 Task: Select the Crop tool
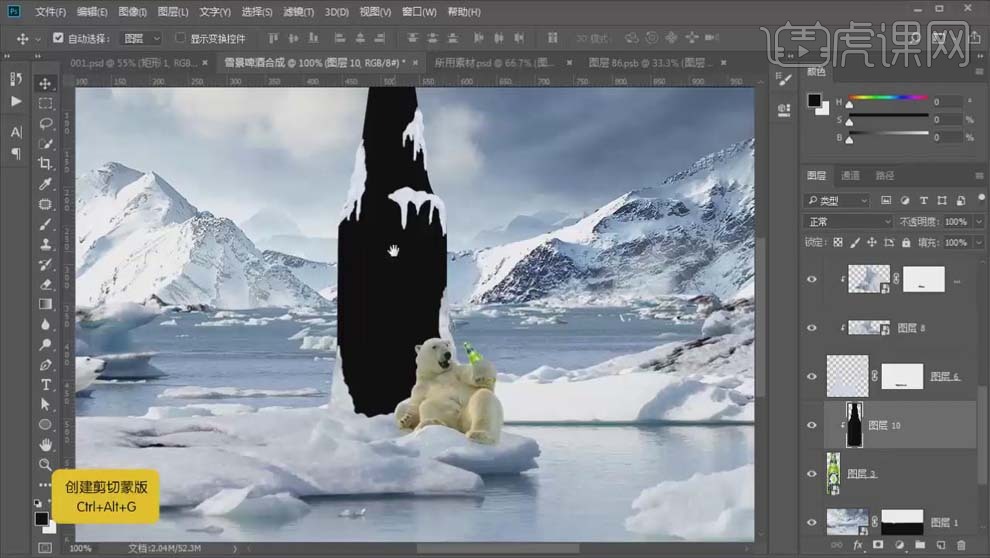tap(46, 164)
